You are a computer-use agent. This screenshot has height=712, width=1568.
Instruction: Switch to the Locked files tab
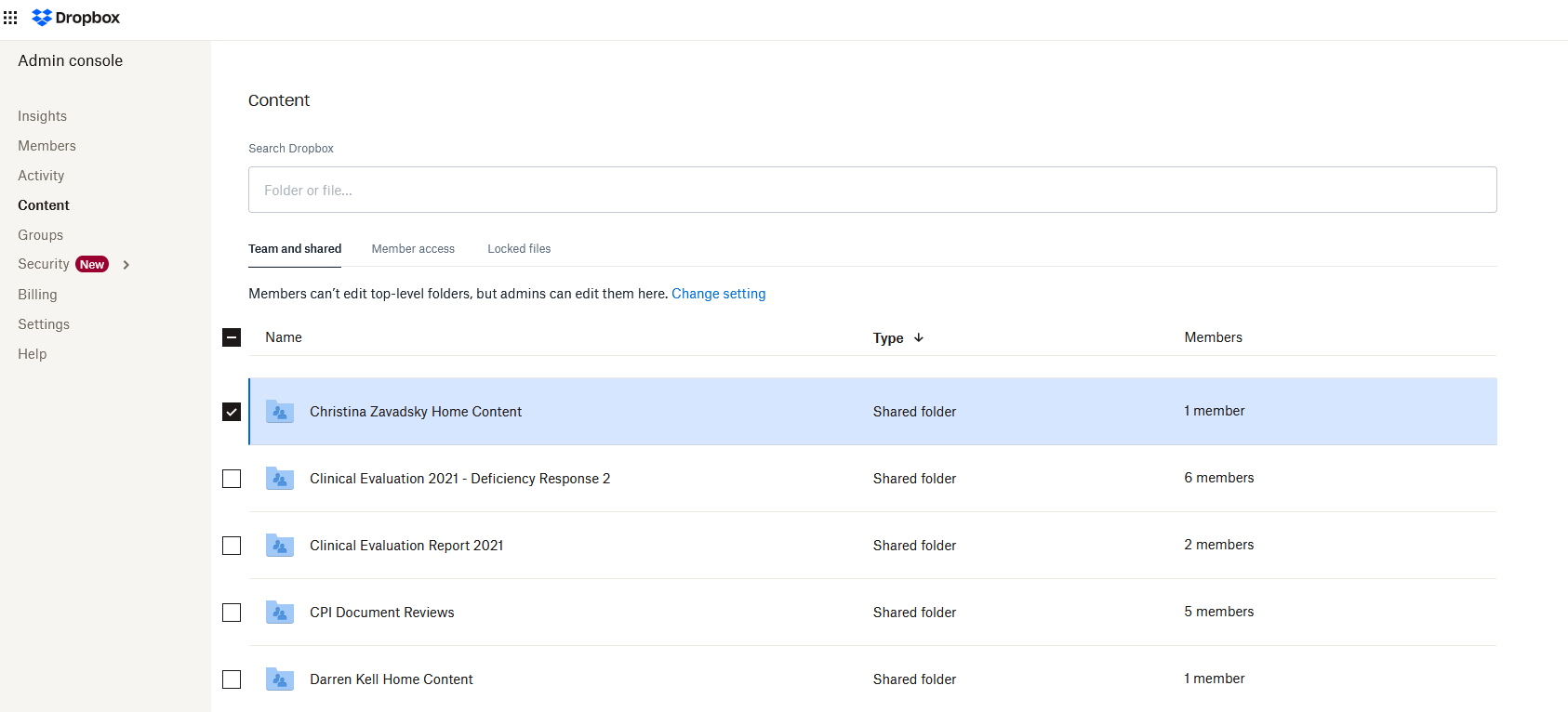click(x=519, y=249)
